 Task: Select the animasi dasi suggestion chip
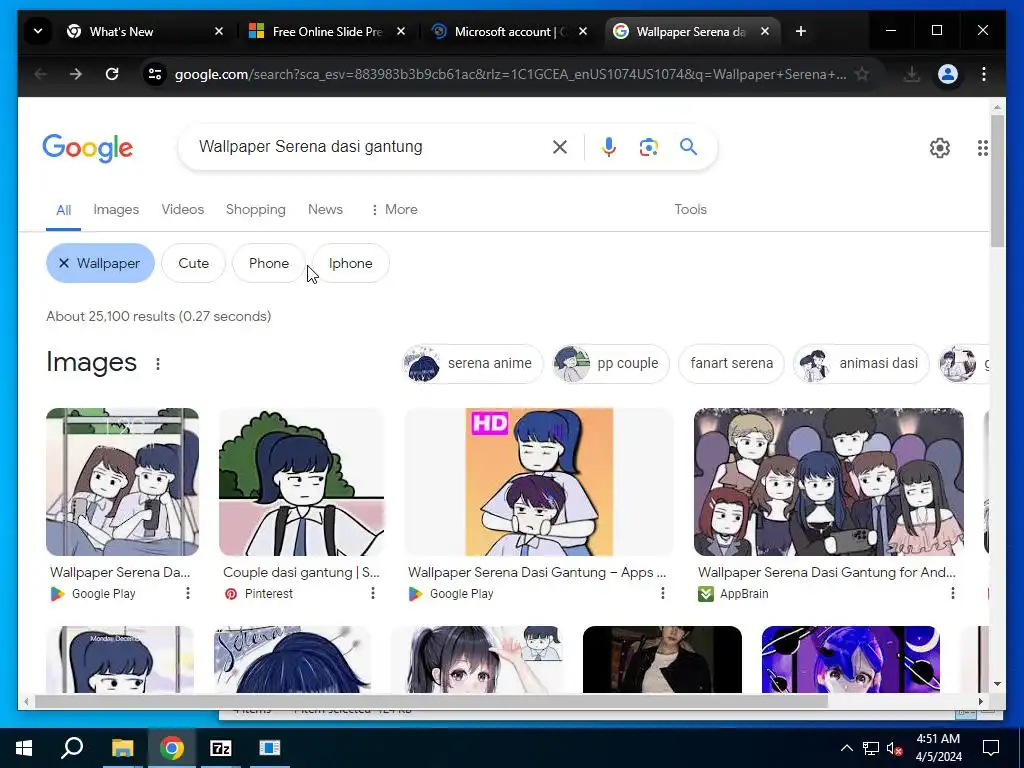[861, 363]
